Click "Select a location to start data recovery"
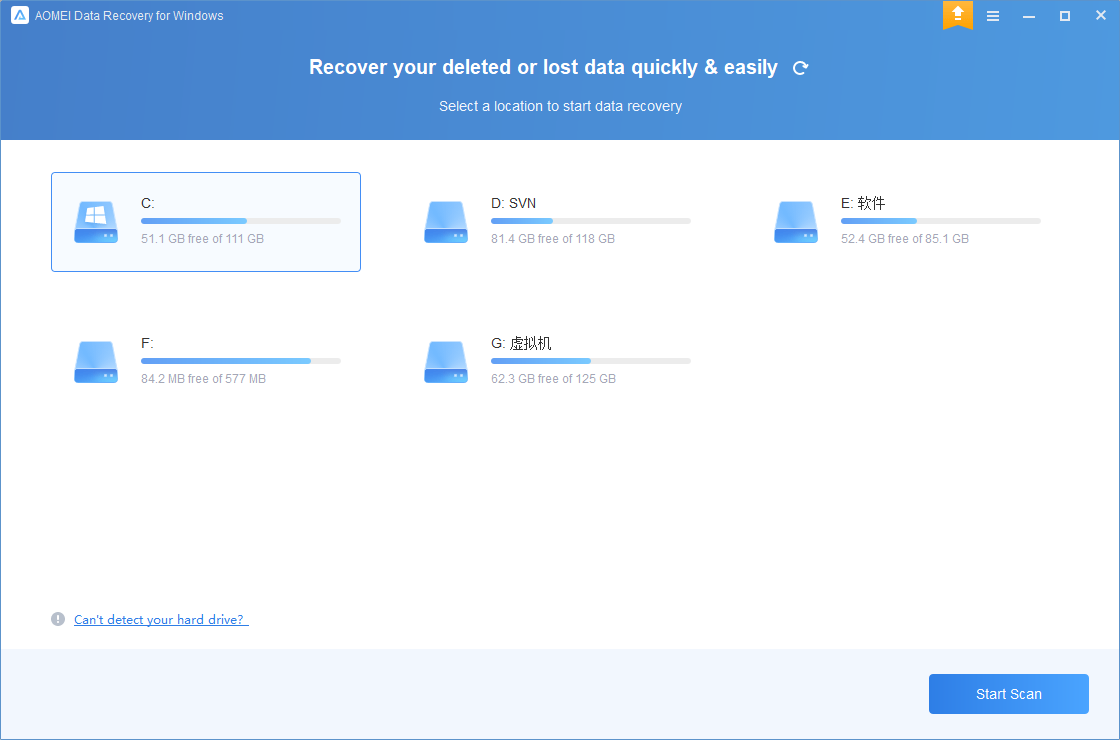 [561, 106]
